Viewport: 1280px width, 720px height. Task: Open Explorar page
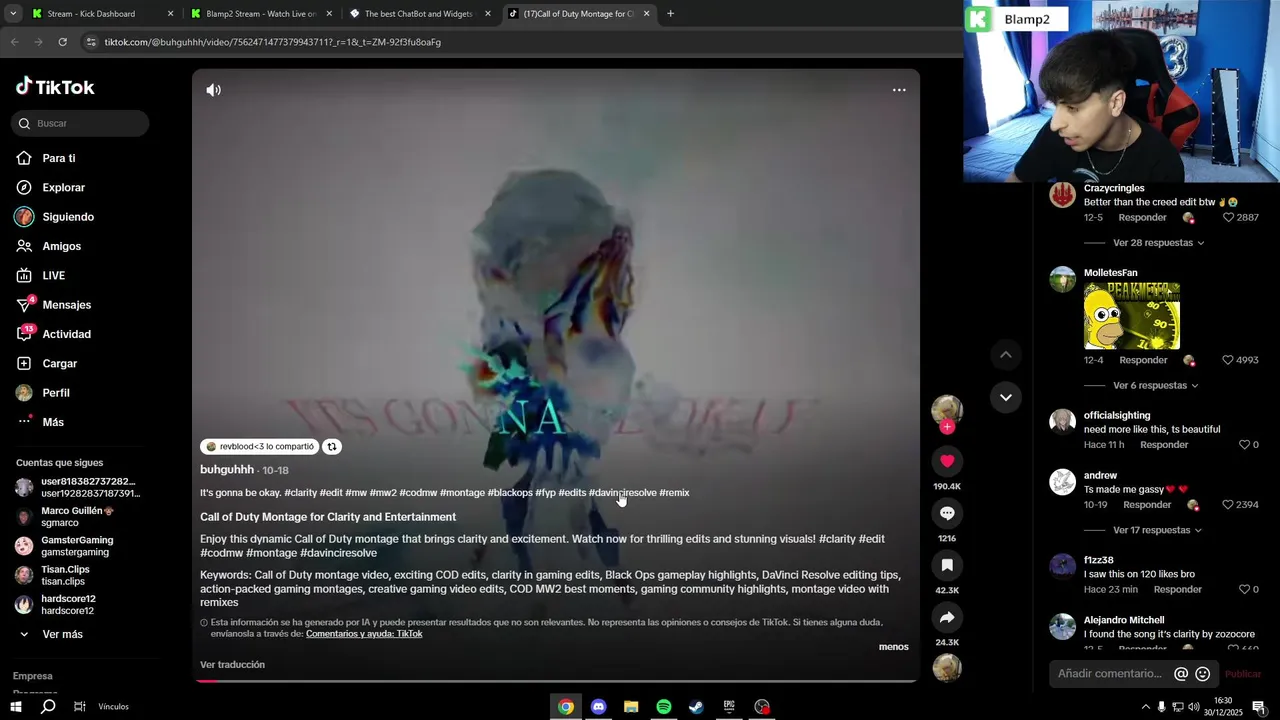[x=64, y=188]
